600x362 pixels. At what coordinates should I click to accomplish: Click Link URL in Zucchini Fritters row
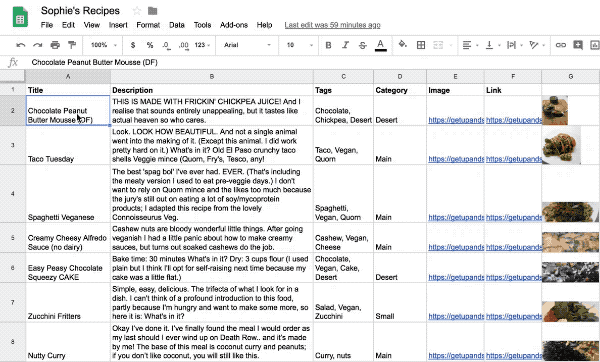514,316
